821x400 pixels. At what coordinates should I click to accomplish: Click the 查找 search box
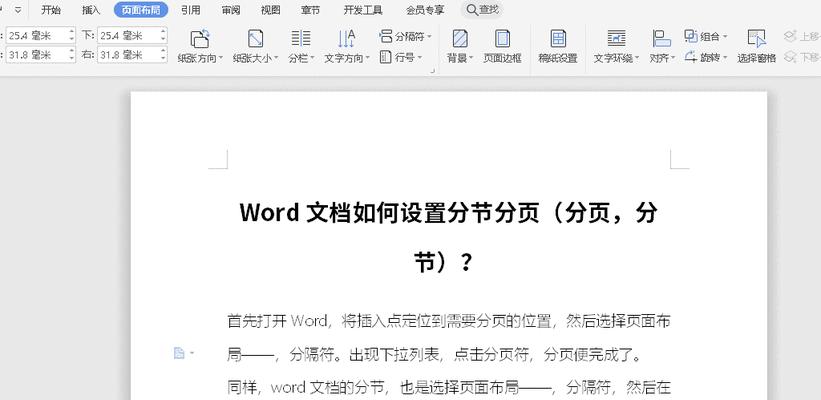pyautogui.click(x=482, y=10)
